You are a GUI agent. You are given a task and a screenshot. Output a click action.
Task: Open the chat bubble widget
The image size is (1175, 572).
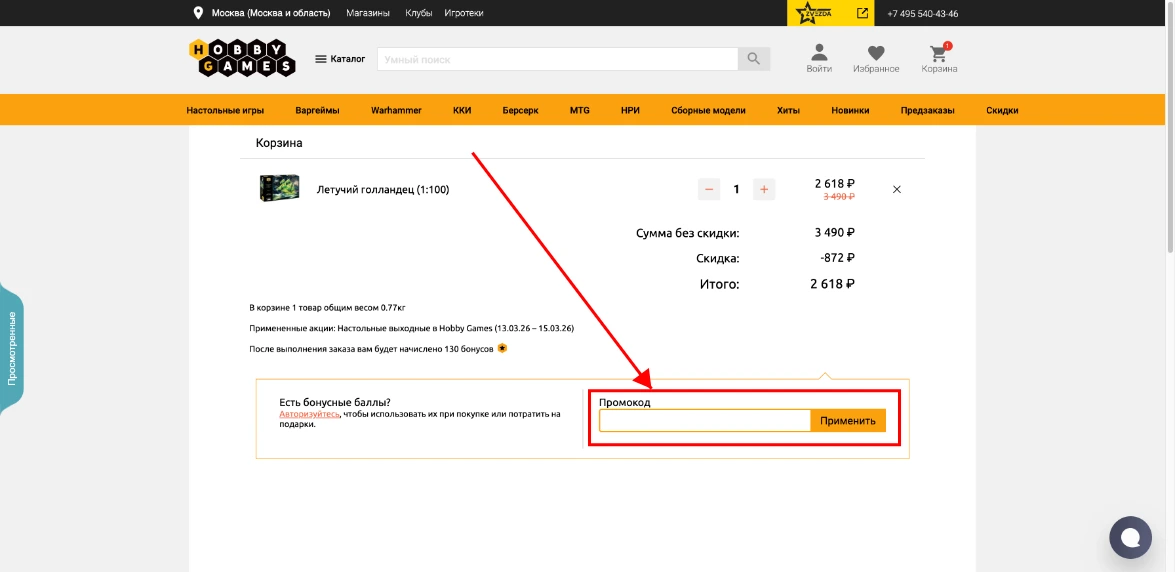pos(1130,537)
